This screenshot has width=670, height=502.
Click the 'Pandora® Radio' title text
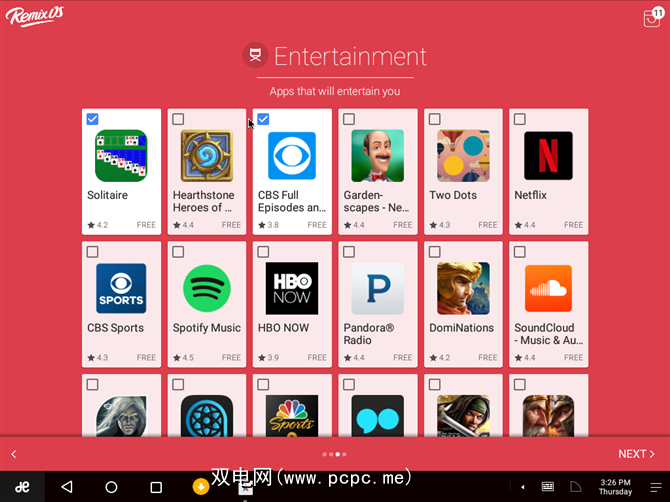click(x=369, y=334)
